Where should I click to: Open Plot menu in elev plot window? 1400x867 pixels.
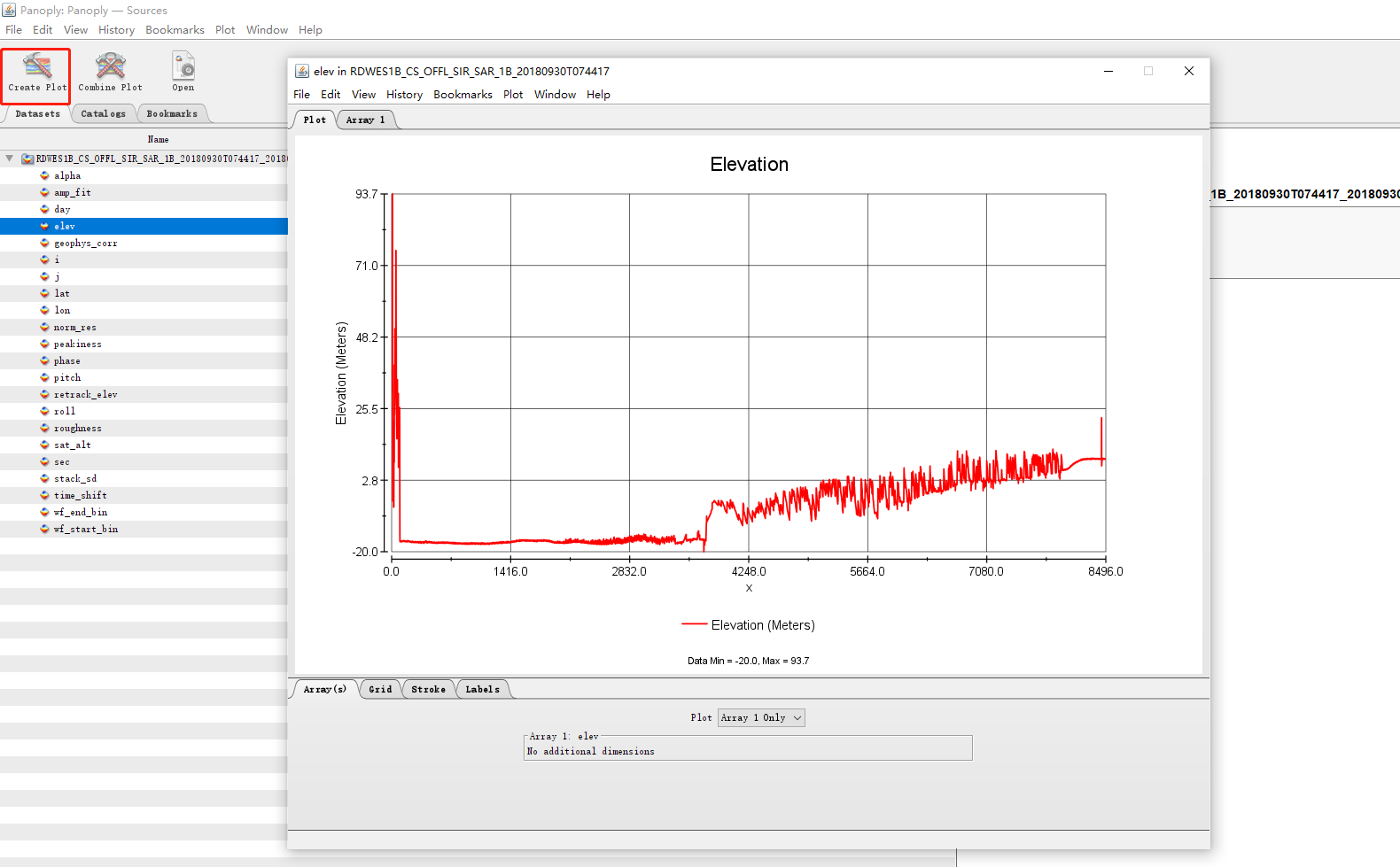[513, 94]
